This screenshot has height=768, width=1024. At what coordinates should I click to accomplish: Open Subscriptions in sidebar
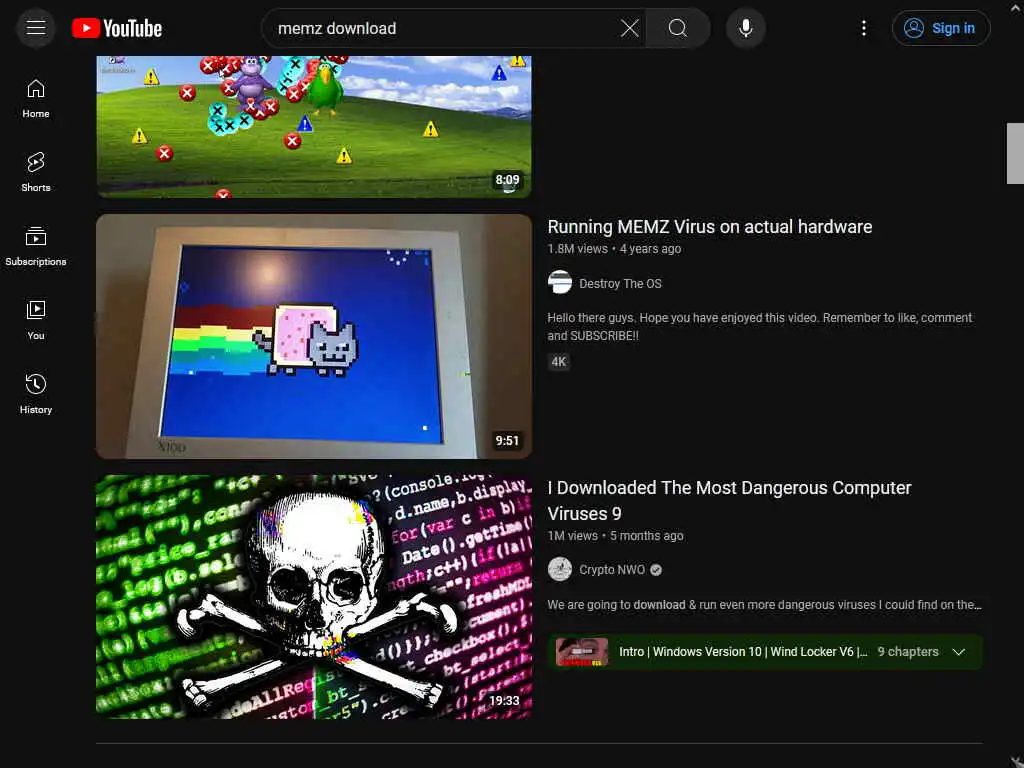click(x=36, y=246)
